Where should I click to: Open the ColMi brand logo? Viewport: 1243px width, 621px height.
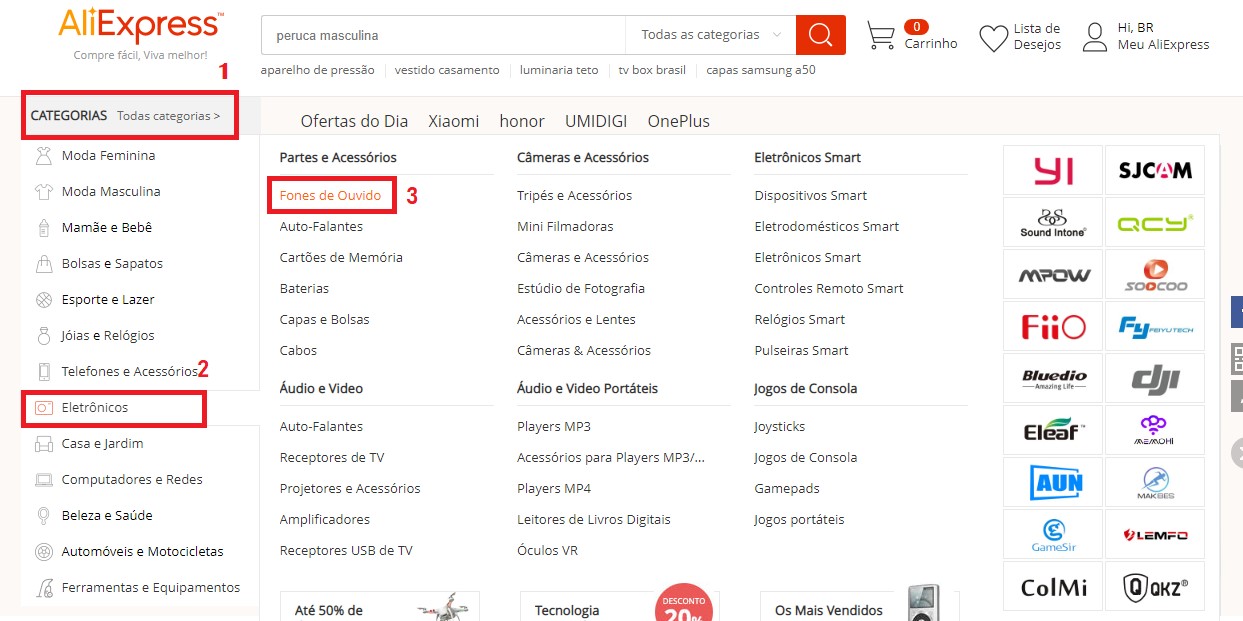[x=1053, y=586]
